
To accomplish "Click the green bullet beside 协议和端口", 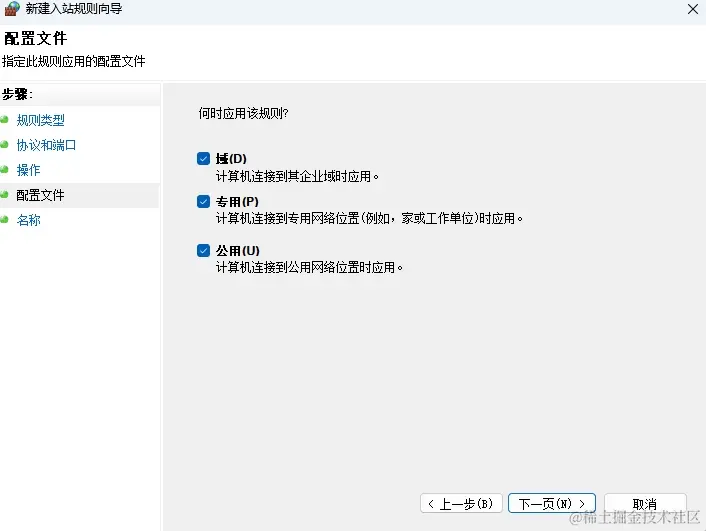I will (5, 145).
